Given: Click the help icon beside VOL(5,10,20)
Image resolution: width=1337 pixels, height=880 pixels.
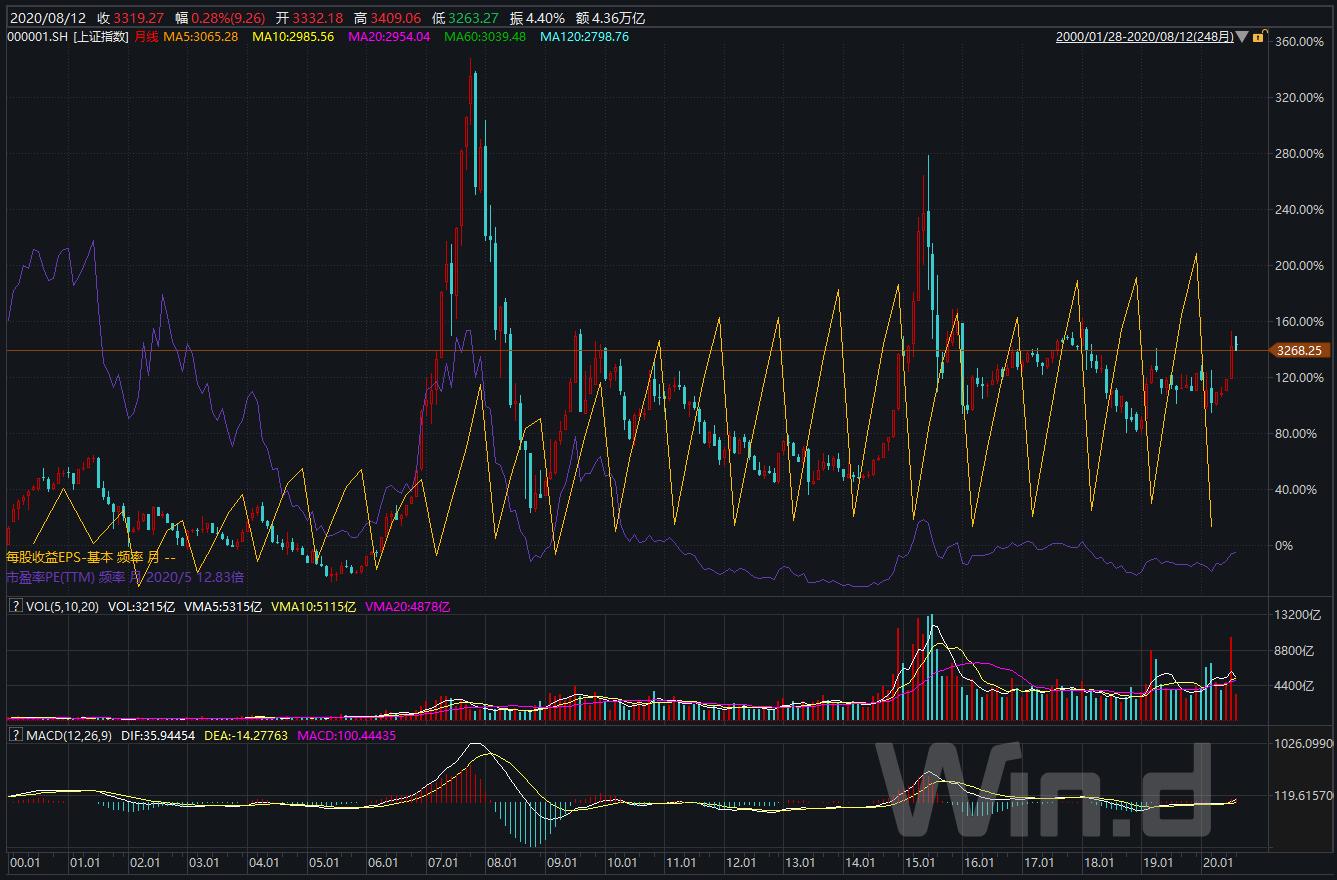Looking at the screenshot, I should [x=15, y=606].
